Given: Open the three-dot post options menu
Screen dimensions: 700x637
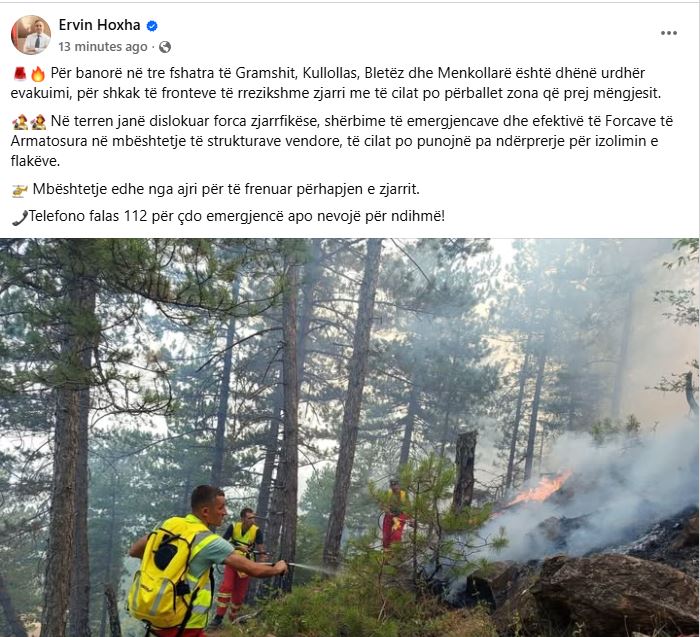Looking at the screenshot, I should 668,33.
